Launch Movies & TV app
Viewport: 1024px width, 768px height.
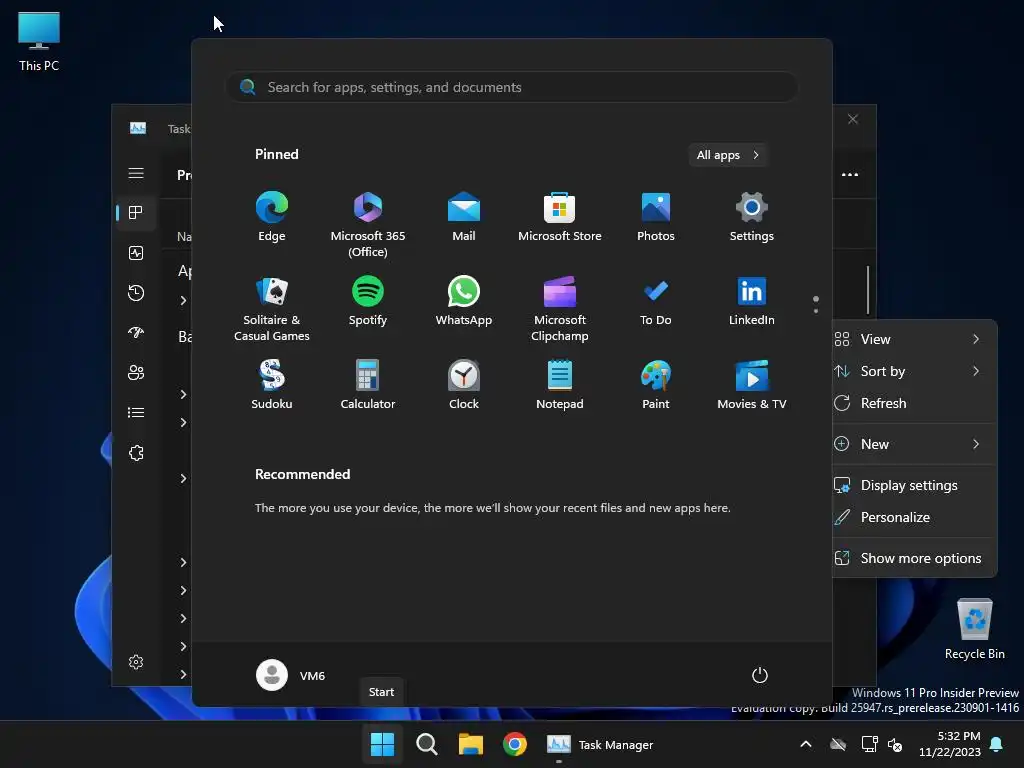[752, 385]
